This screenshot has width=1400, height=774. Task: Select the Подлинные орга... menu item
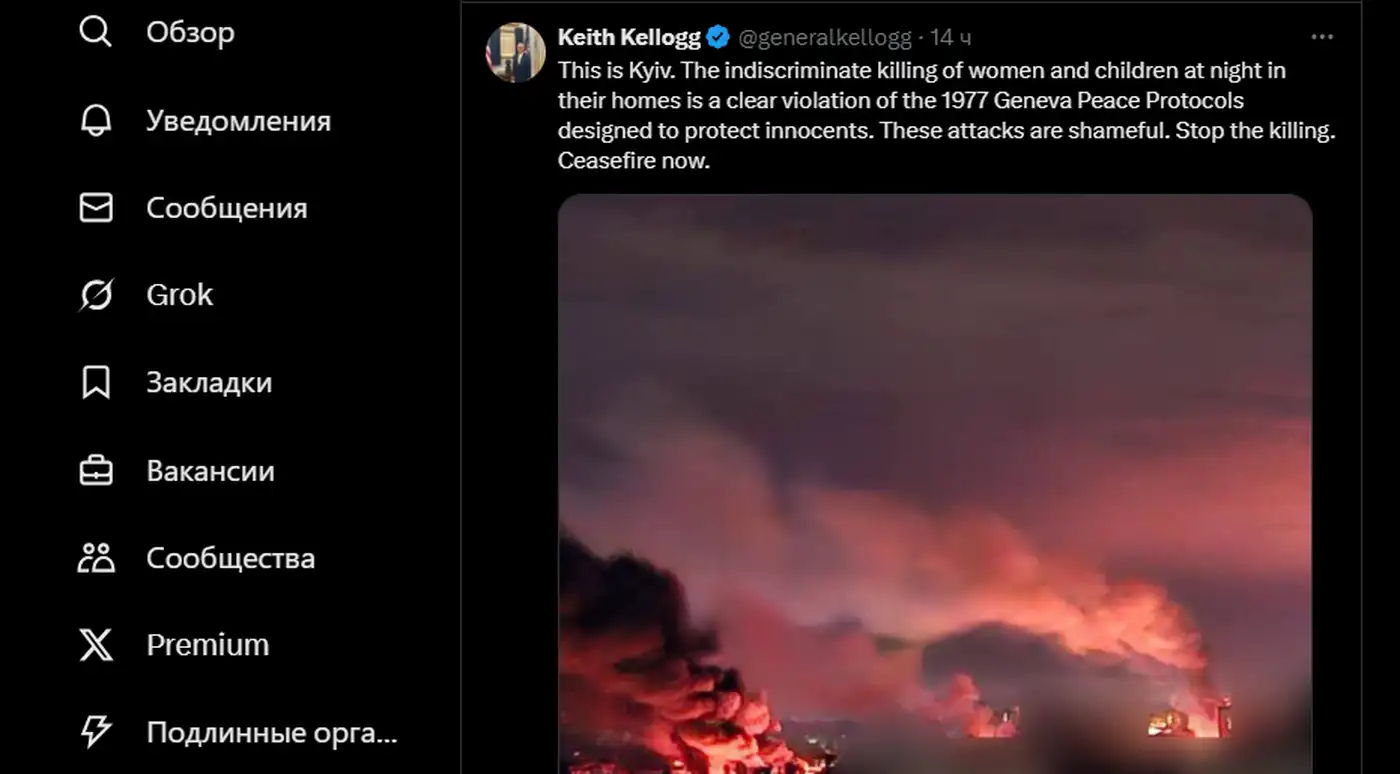[x=272, y=733]
